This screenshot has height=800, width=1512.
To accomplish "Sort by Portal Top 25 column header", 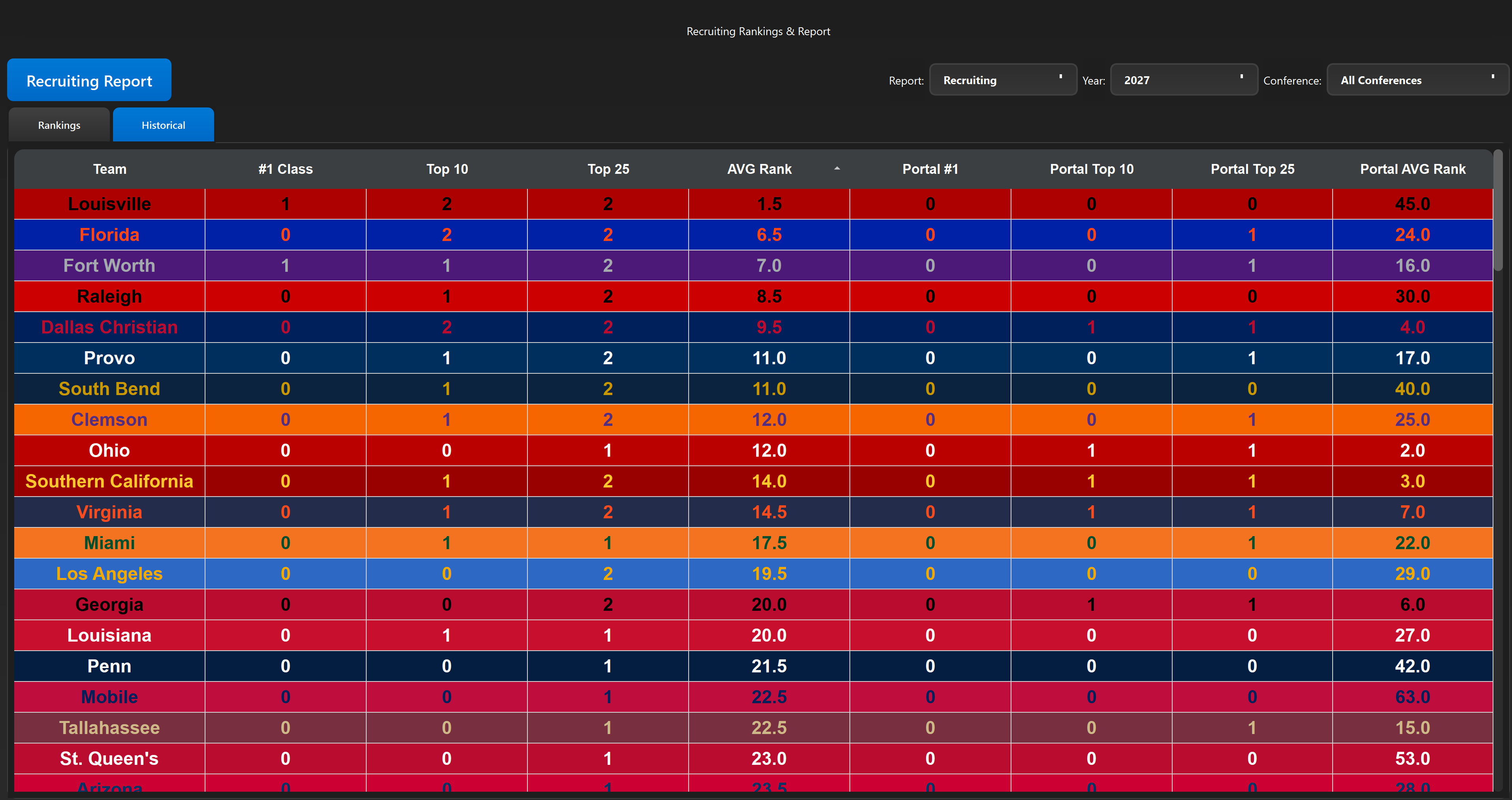I will coord(1252,169).
